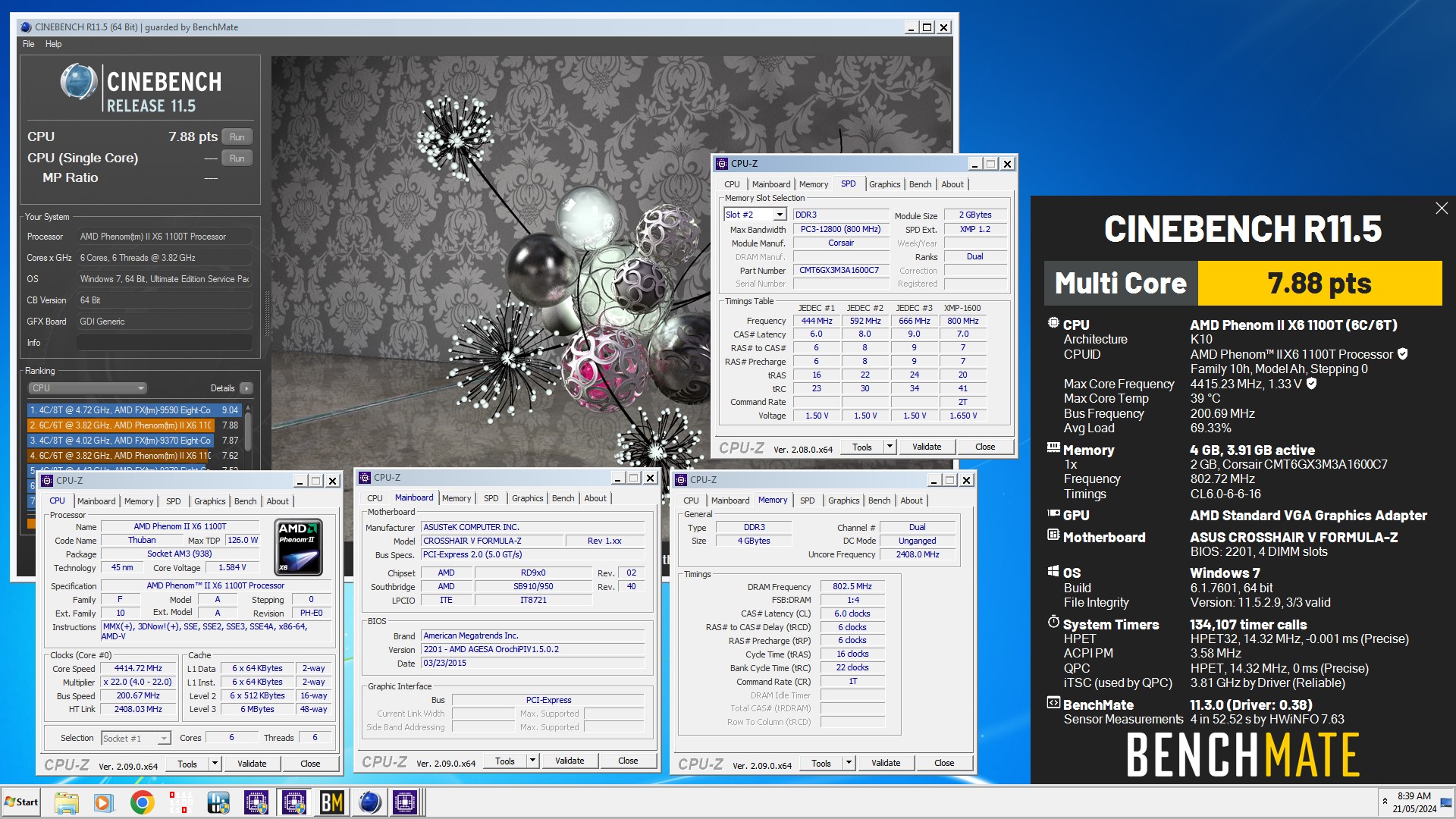This screenshot has width=1456, height=819.
Task: Open Slot #2 memory slot dropdown
Action: 779,215
